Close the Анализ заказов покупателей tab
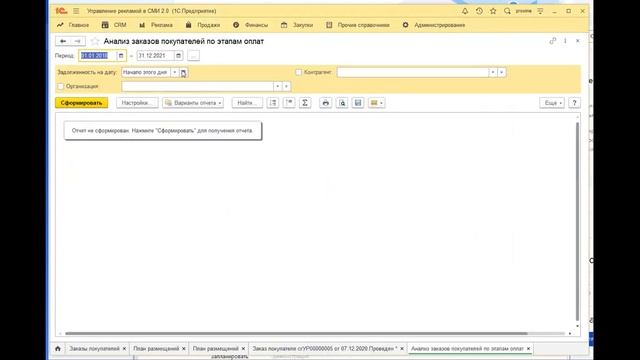This screenshot has width=640, height=360. [528, 349]
